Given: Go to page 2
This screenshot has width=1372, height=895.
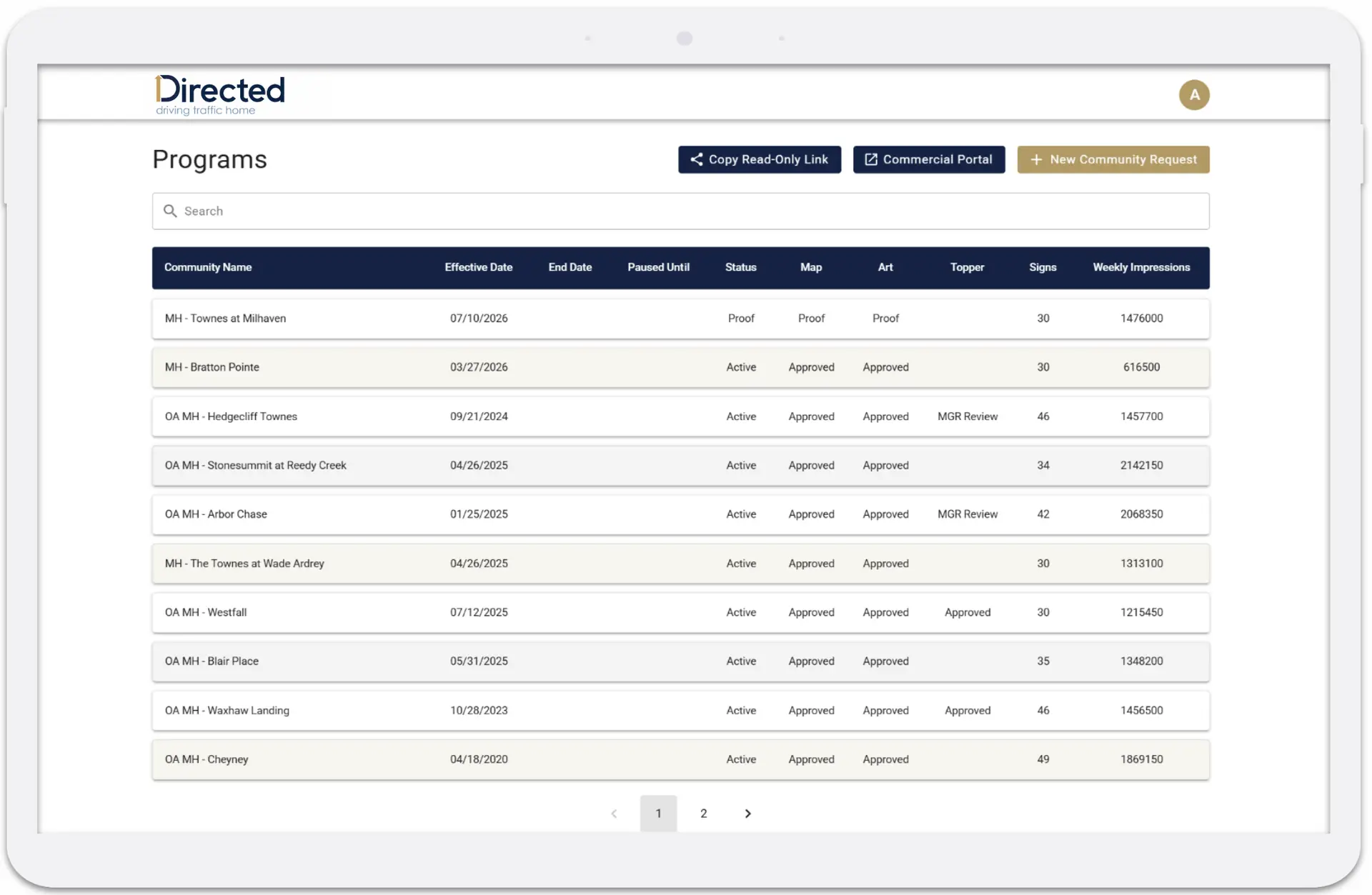Looking at the screenshot, I should click(x=704, y=814).
